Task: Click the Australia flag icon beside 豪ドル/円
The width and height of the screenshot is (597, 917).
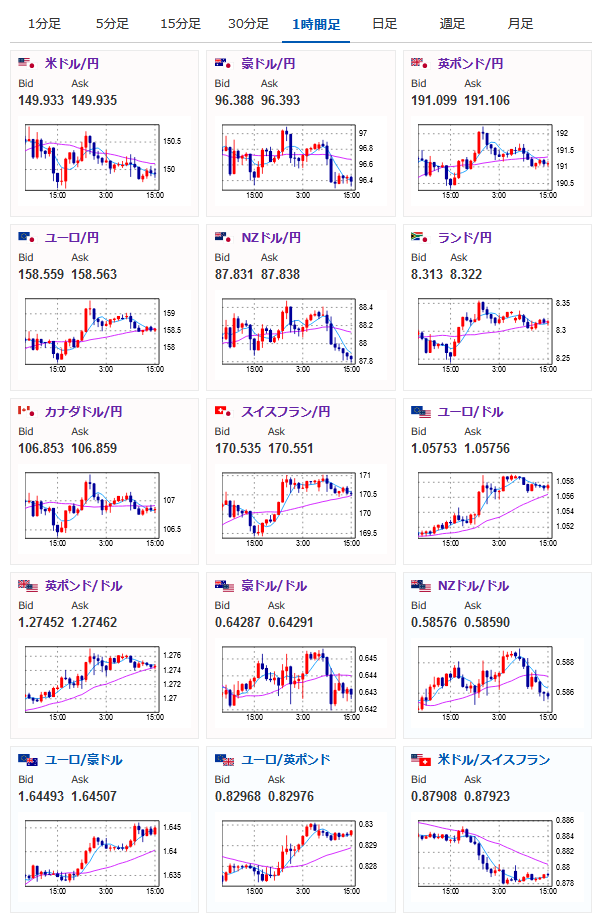Action: pyautogui.click(x=223, y=63)
